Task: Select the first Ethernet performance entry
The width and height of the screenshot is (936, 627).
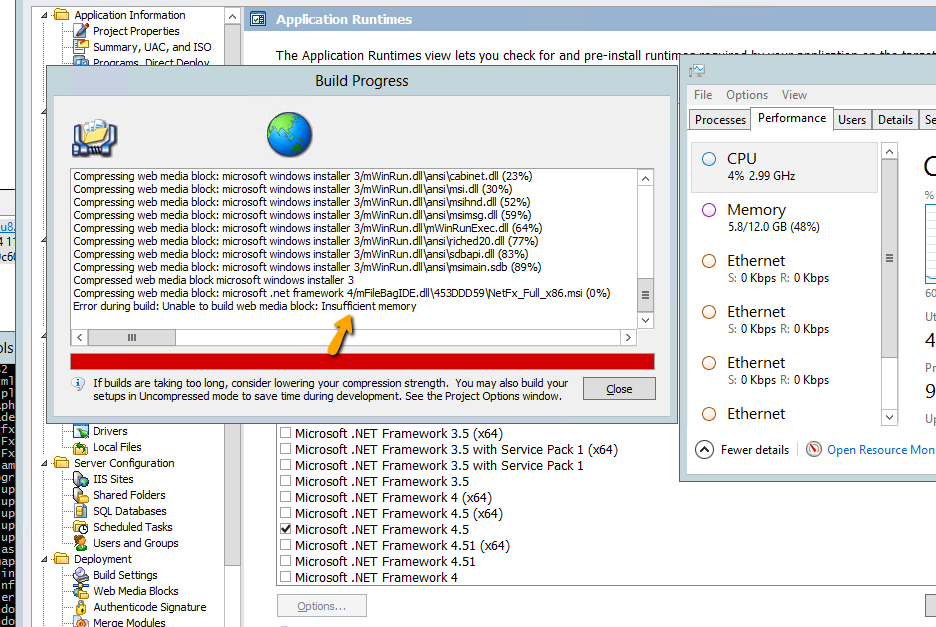Action: [784, 269]
